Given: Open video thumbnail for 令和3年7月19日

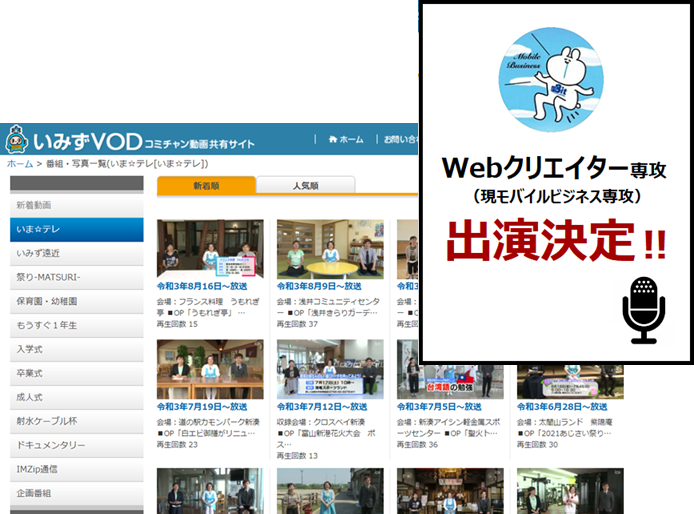Looking at the screenshot, I should pyautogui.click(x=210, y=369).
